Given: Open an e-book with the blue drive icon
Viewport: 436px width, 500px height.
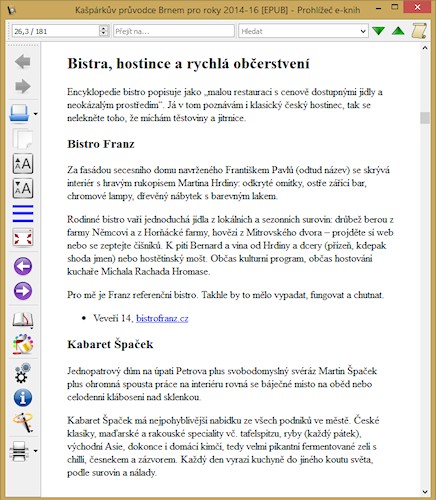Looking at the screenshot, I should tap(19, 114).
